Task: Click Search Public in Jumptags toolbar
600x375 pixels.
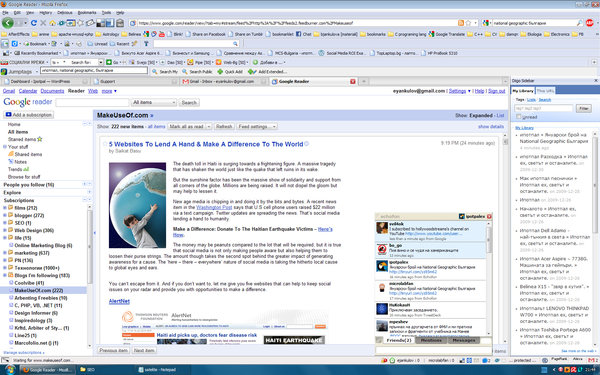Action: point(197,72)
